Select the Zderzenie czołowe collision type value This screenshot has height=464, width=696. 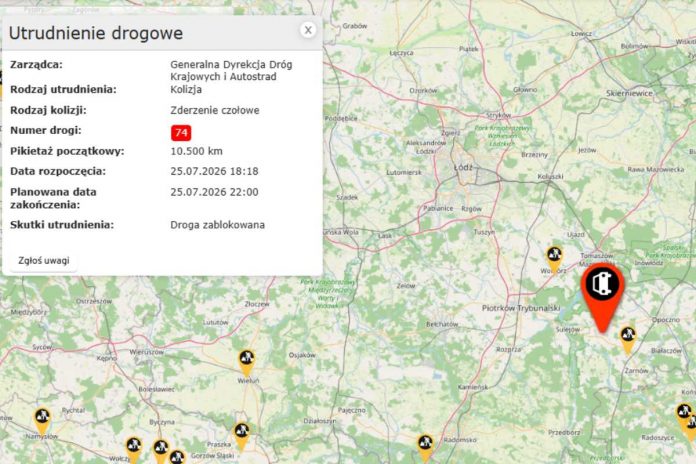click(x=215, y=110)
